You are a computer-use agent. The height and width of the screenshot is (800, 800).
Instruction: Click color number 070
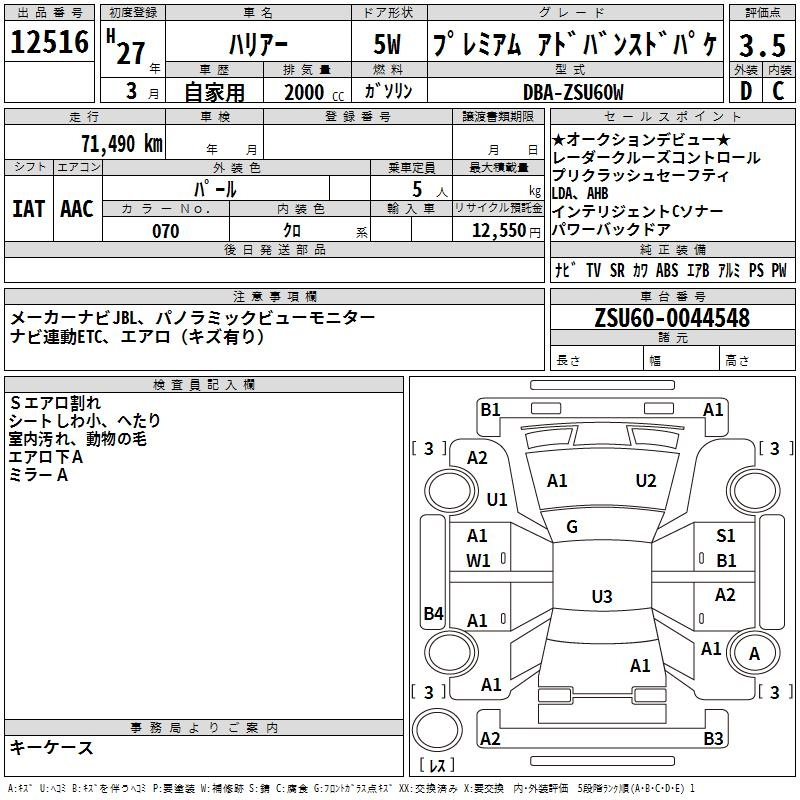tap(166, 231)
